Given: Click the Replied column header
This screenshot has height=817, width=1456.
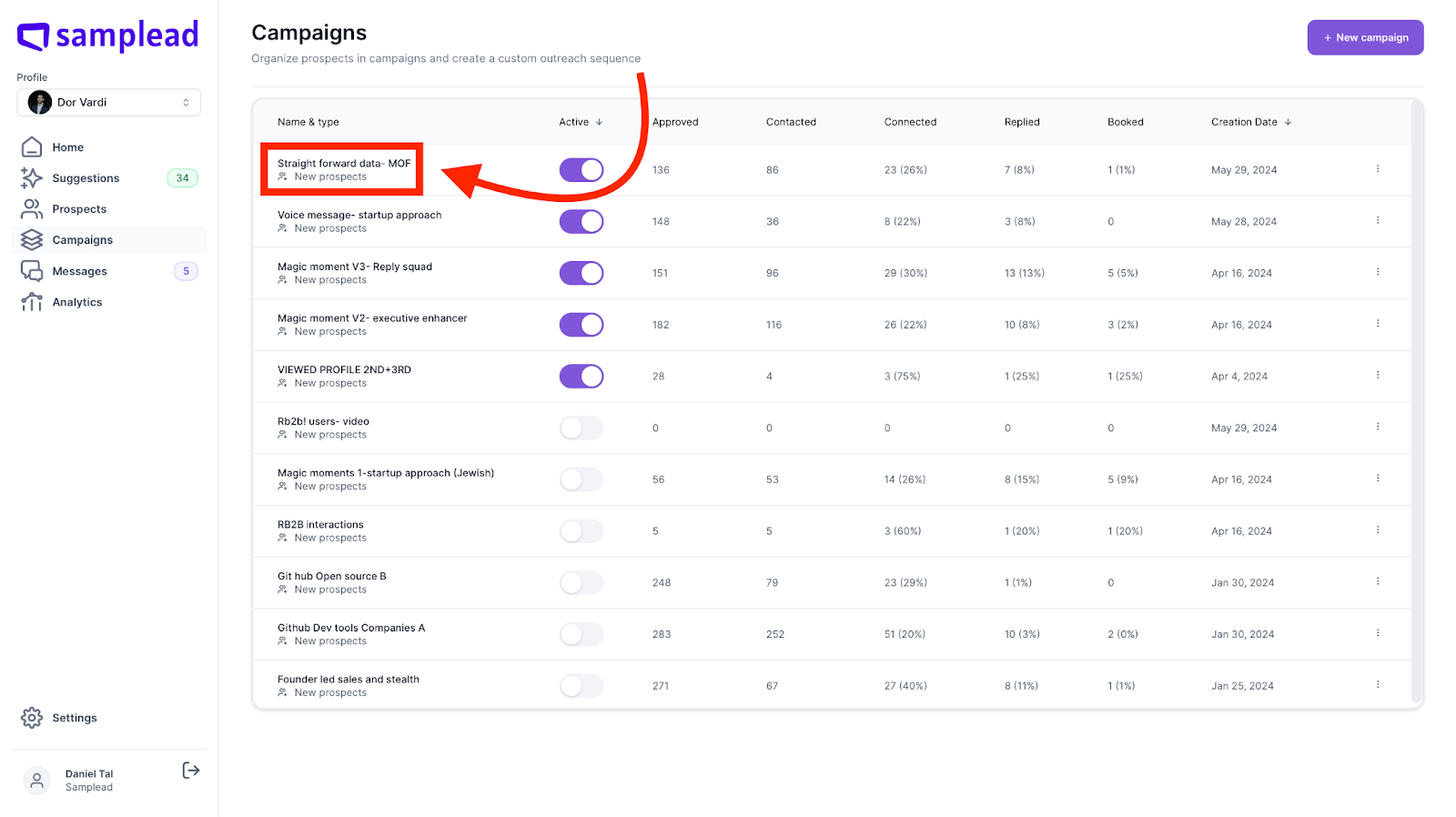Looking at the screenshot, I should (x=1022, y=122).
